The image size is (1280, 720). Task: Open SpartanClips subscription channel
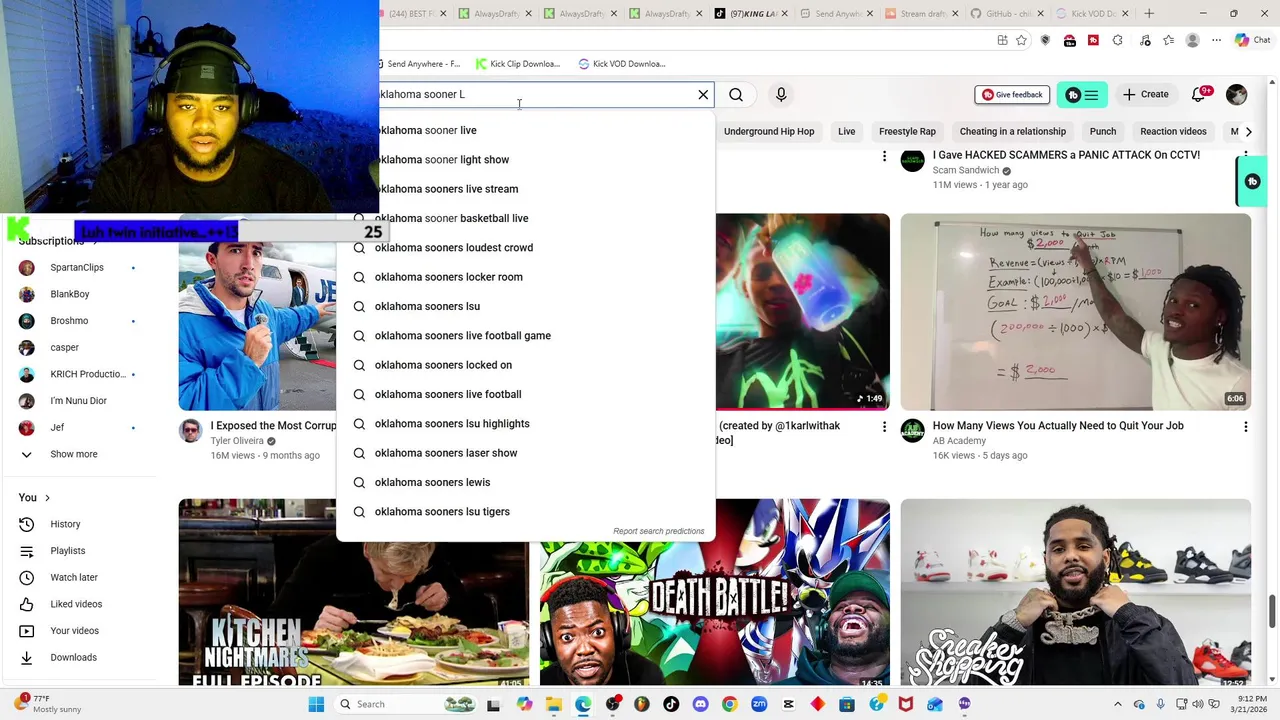click(77, 268)
